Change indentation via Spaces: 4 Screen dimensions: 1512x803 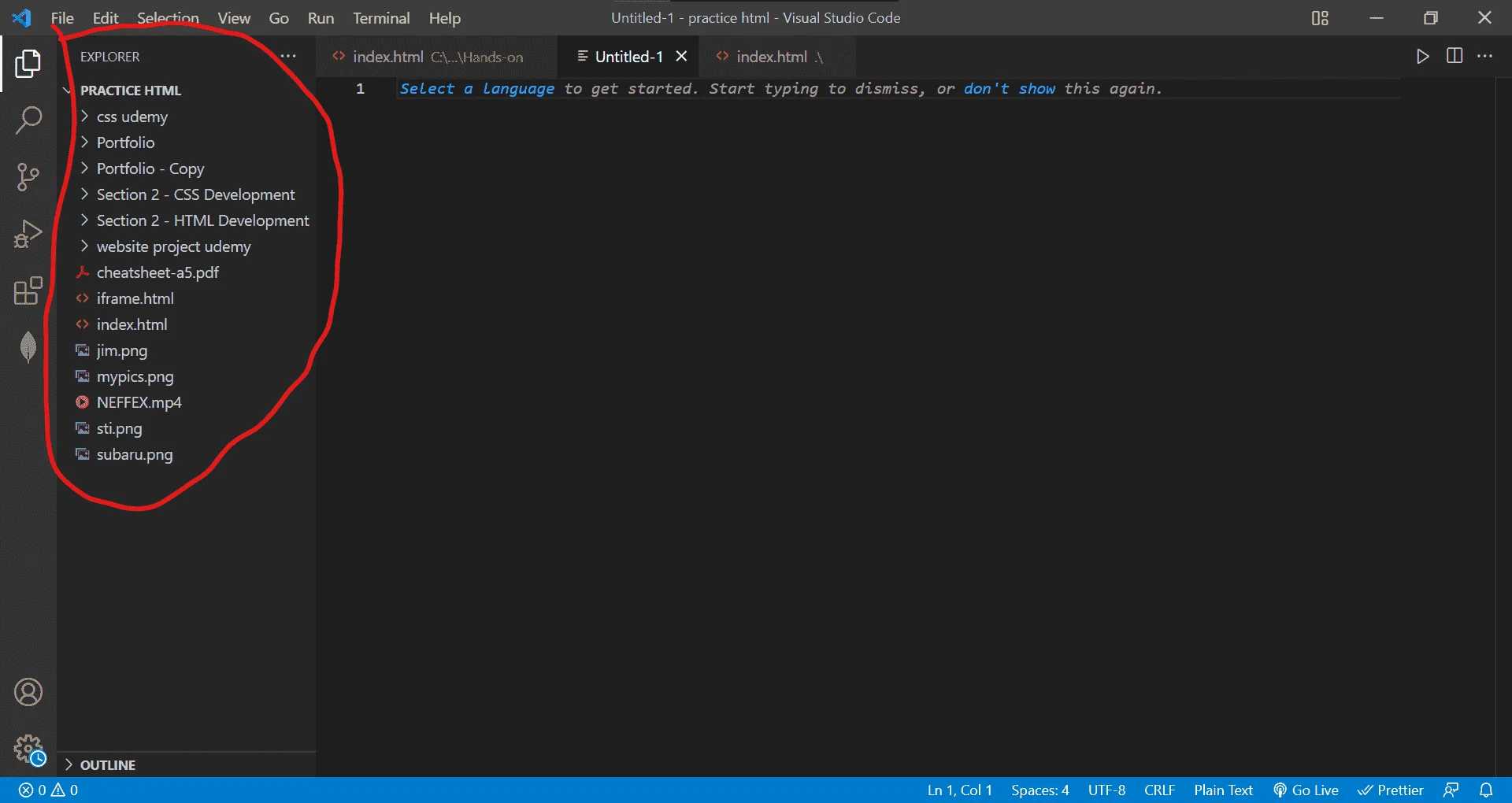[1039, 790]
